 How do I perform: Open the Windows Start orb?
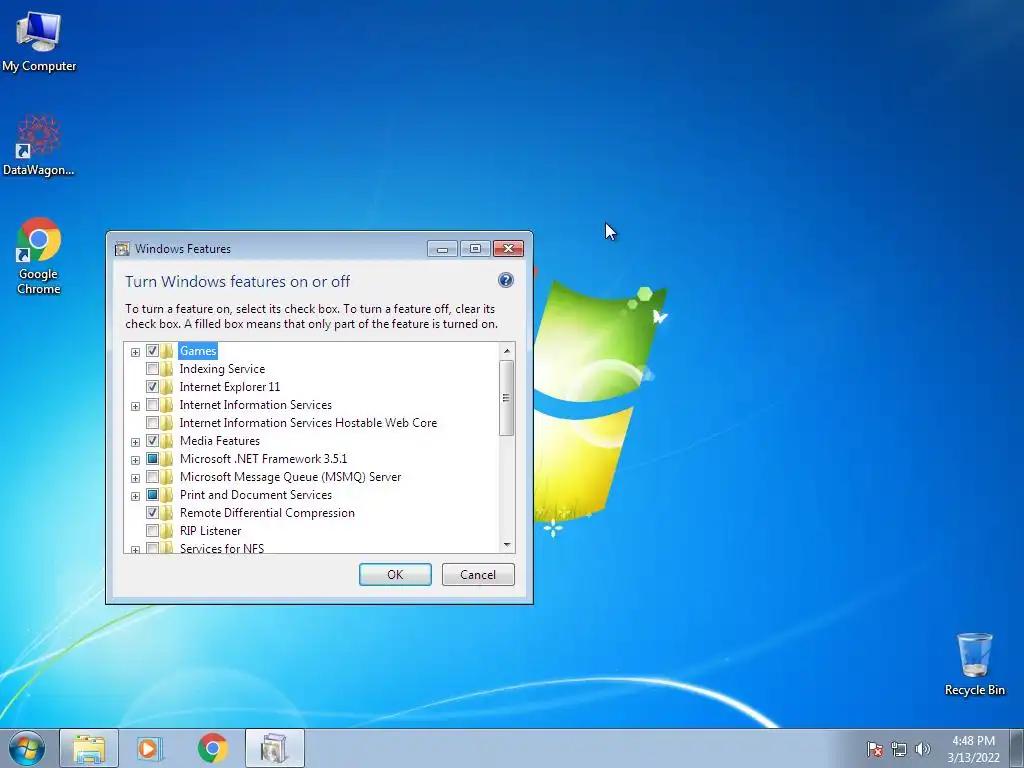(x=27, y=748)
